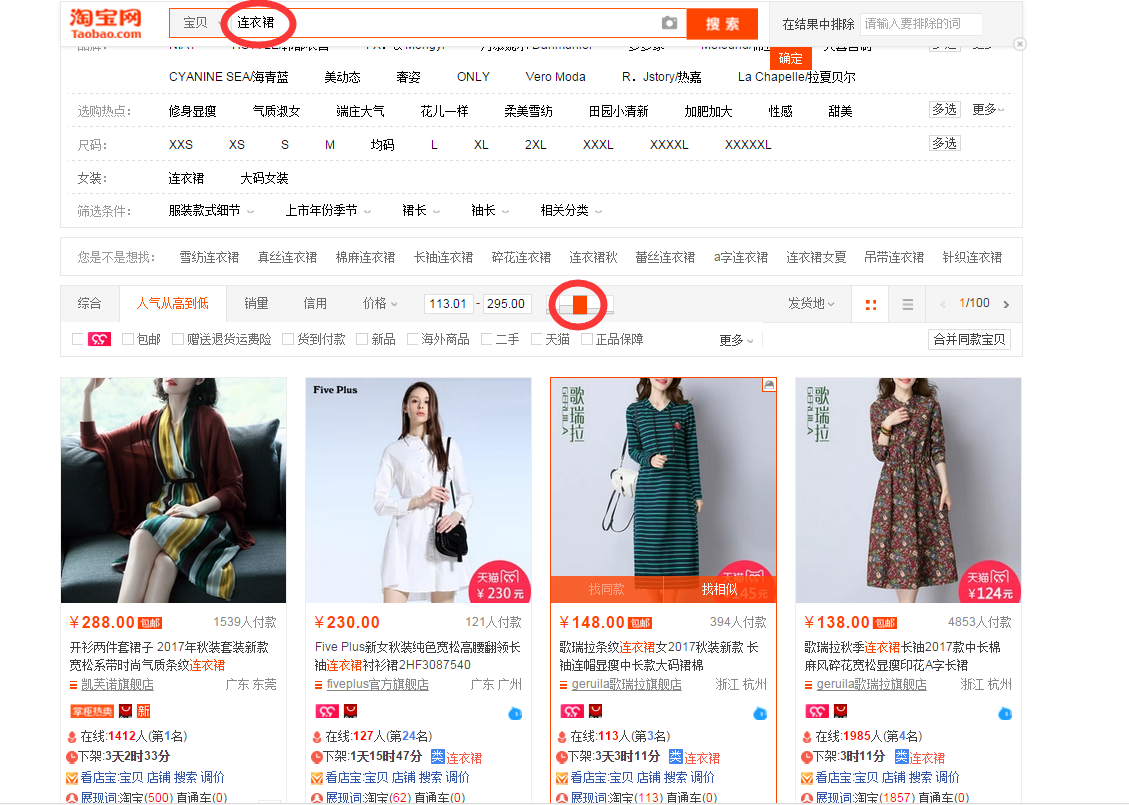Screen dimensions: 1129x805
Task: Click Tmall badge on Five Plus dress image
Action: click(x=500, y=581)
